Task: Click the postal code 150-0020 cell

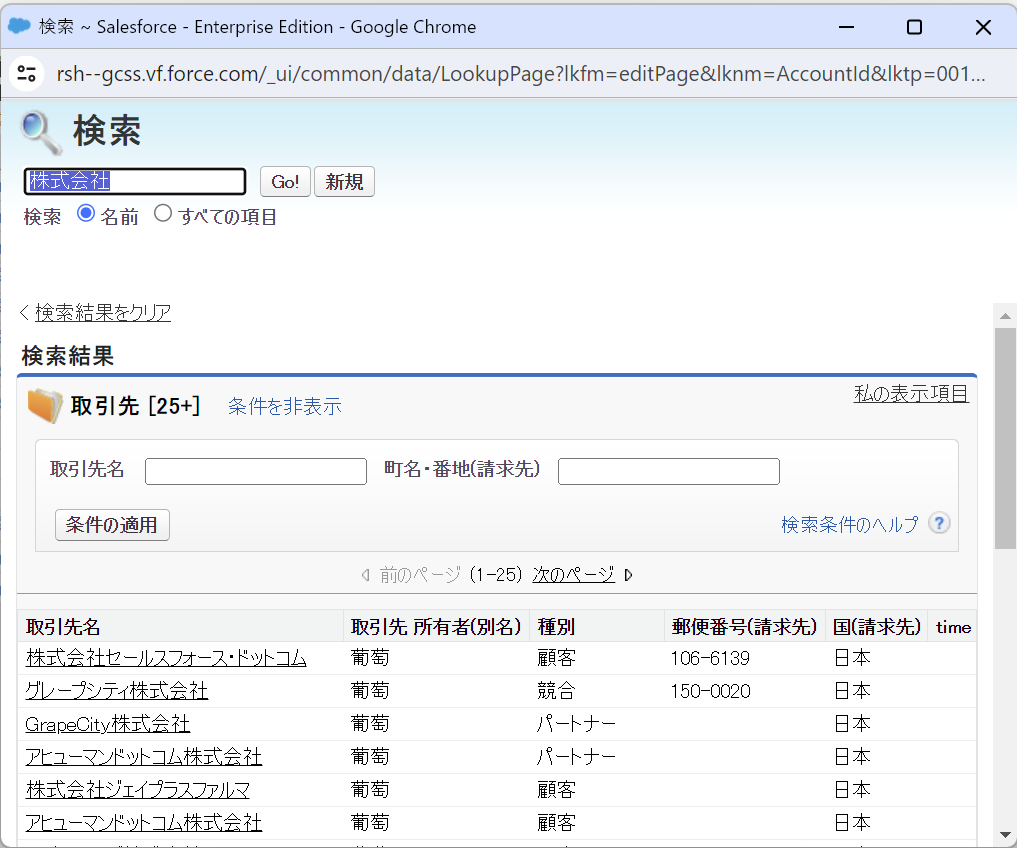Action: 710,692
